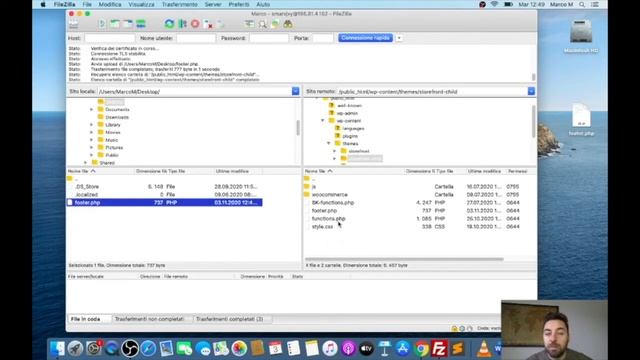
Task: Open the Sito locale path dropdown
Action: [x=296, y=91]
